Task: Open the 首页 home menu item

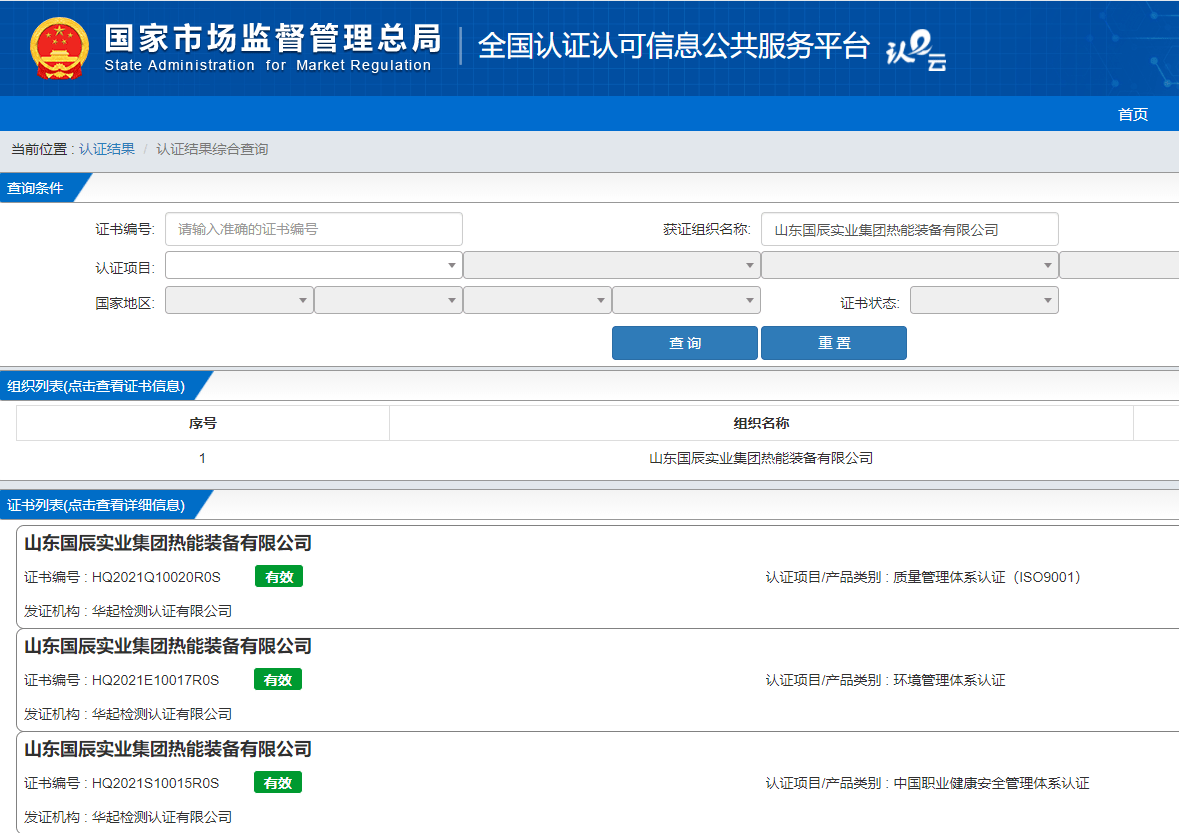Action: [1132, 114]
